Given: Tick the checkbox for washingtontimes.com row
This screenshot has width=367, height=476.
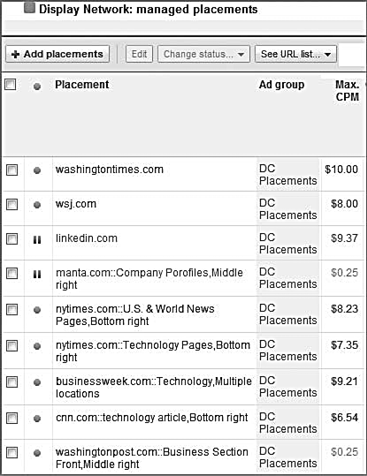Looking at the screenshot, I should tap(12, 170).
